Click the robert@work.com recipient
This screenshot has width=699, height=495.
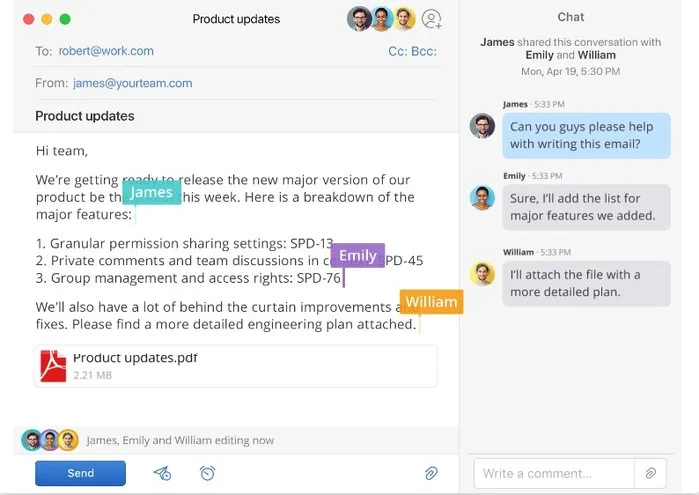pyautogui.click(x=106, y=51)
